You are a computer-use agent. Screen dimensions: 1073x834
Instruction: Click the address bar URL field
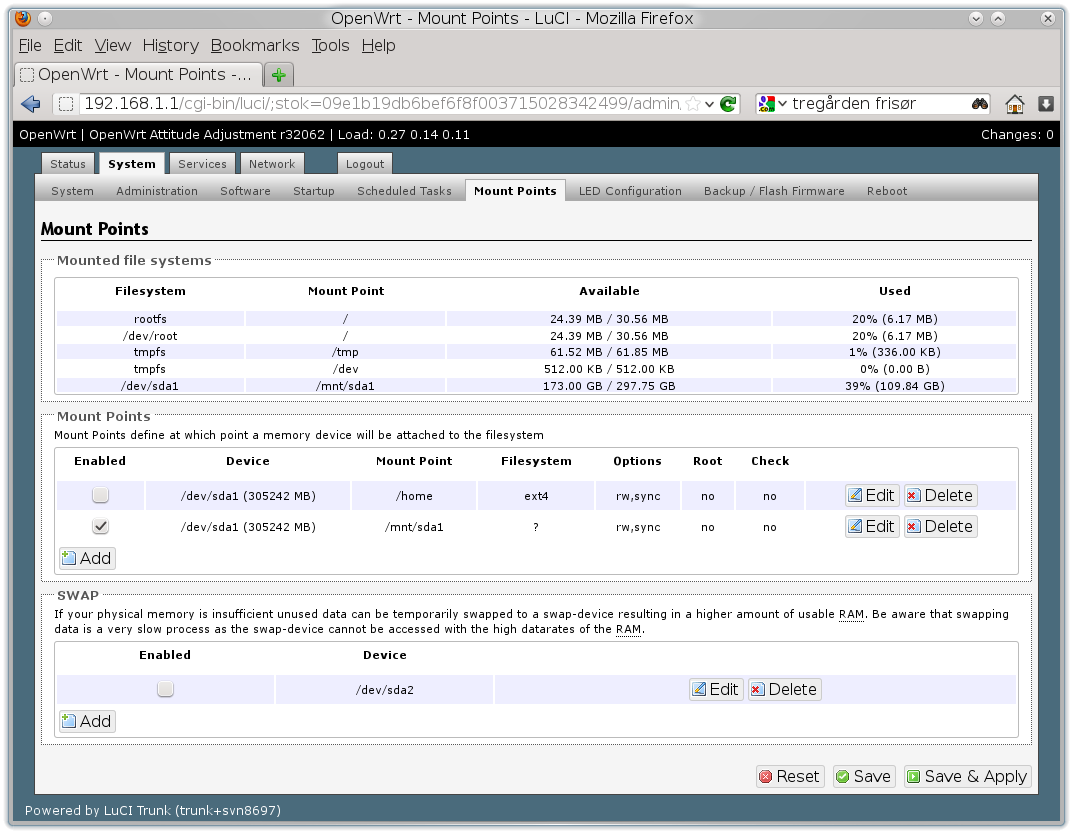[380, 104]
